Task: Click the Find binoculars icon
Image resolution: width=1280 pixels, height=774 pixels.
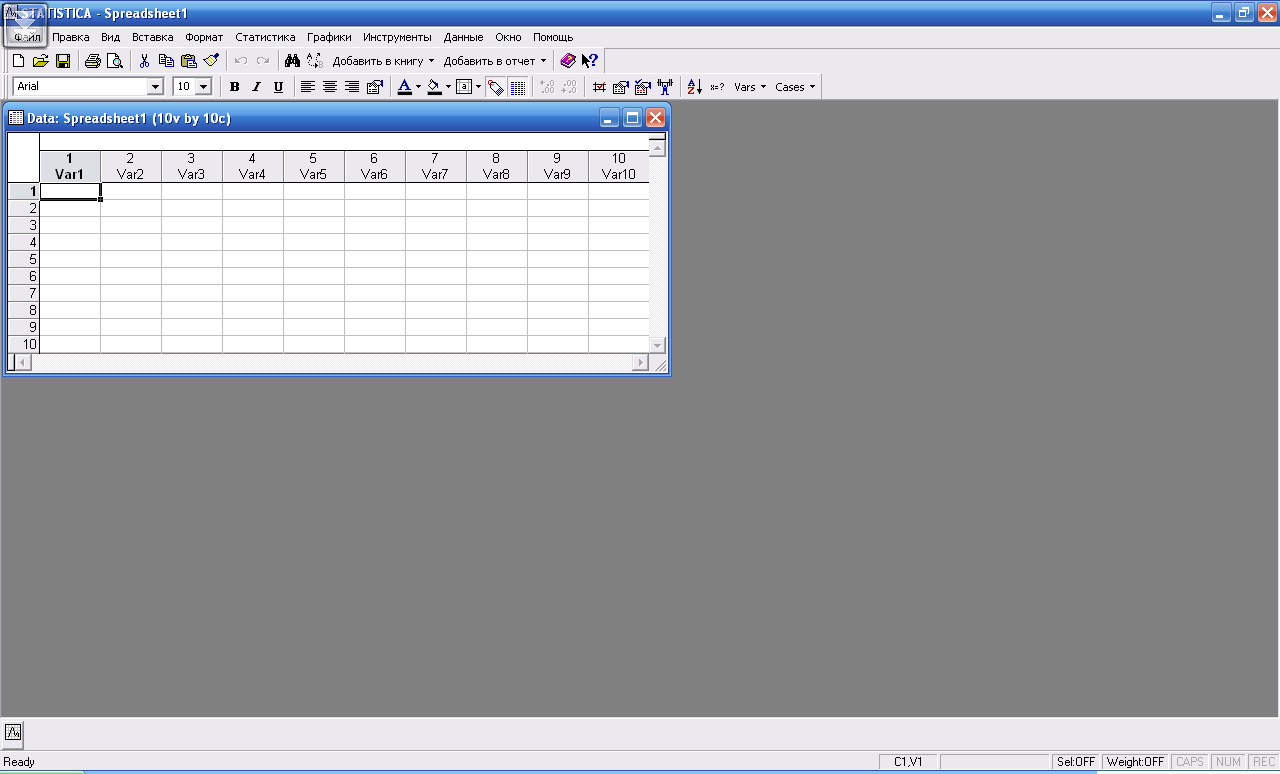Action: pyautogui.click(x=292, y=61)
